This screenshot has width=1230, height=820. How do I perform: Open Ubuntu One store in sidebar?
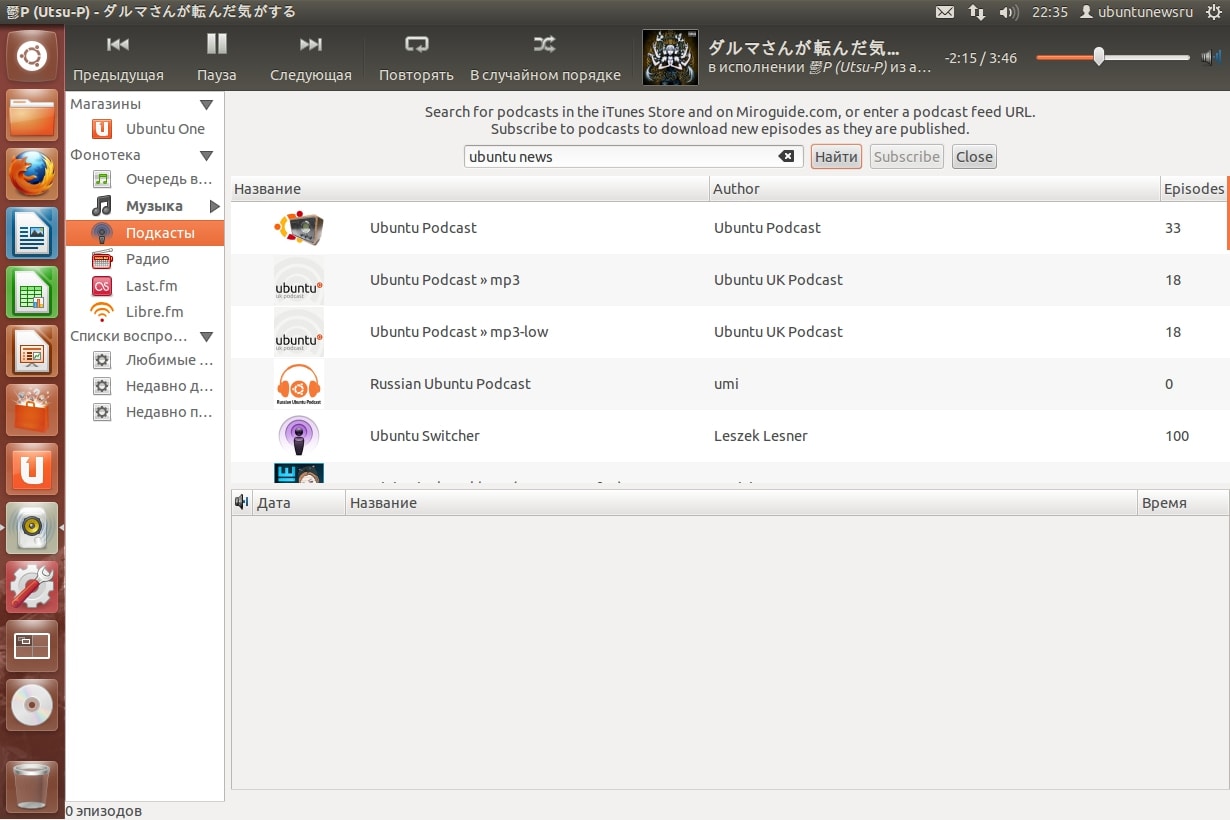(145, 129)
